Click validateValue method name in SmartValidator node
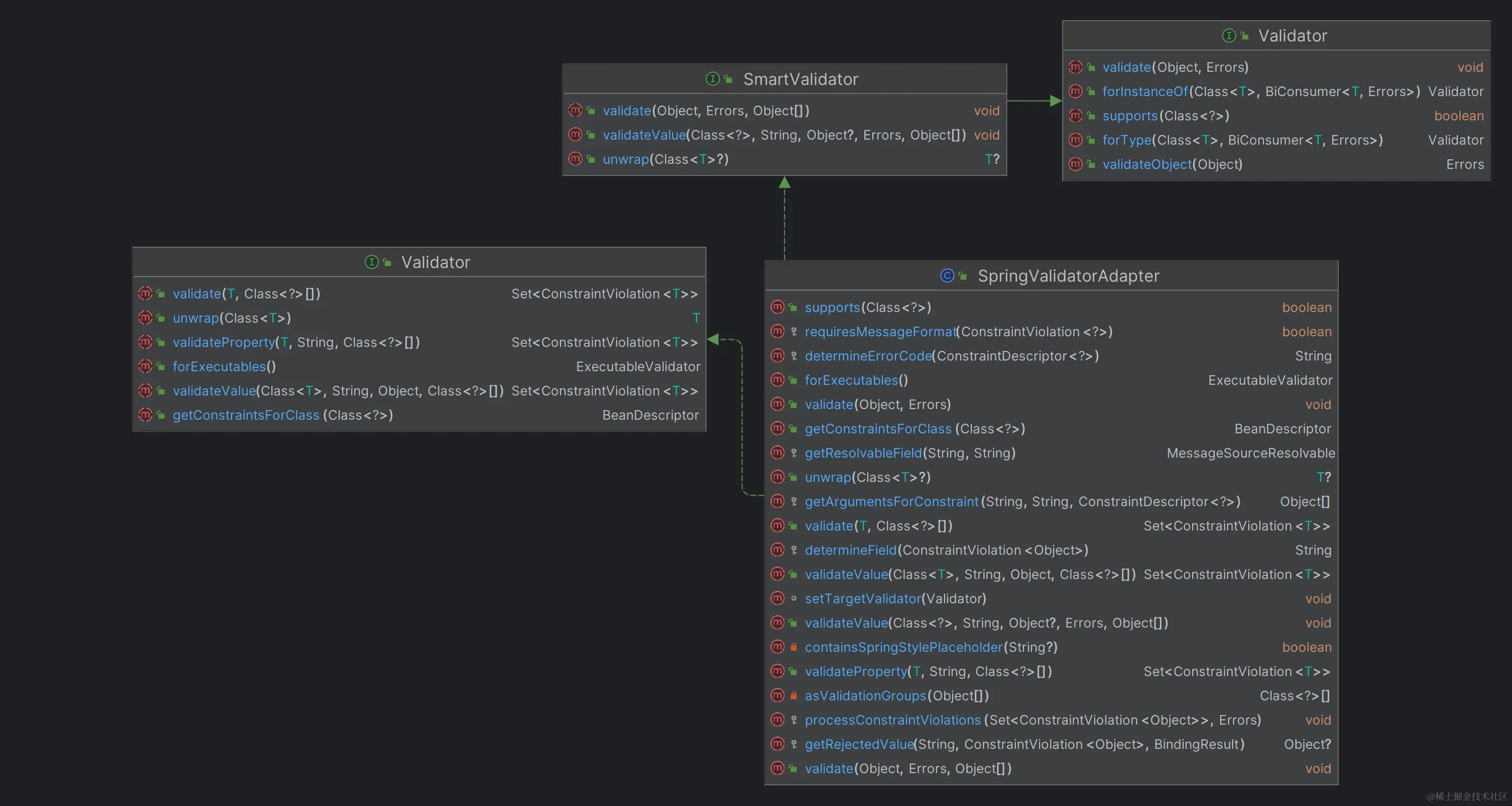Screen dimensions: 1512x806 click(x=644, y=135)
